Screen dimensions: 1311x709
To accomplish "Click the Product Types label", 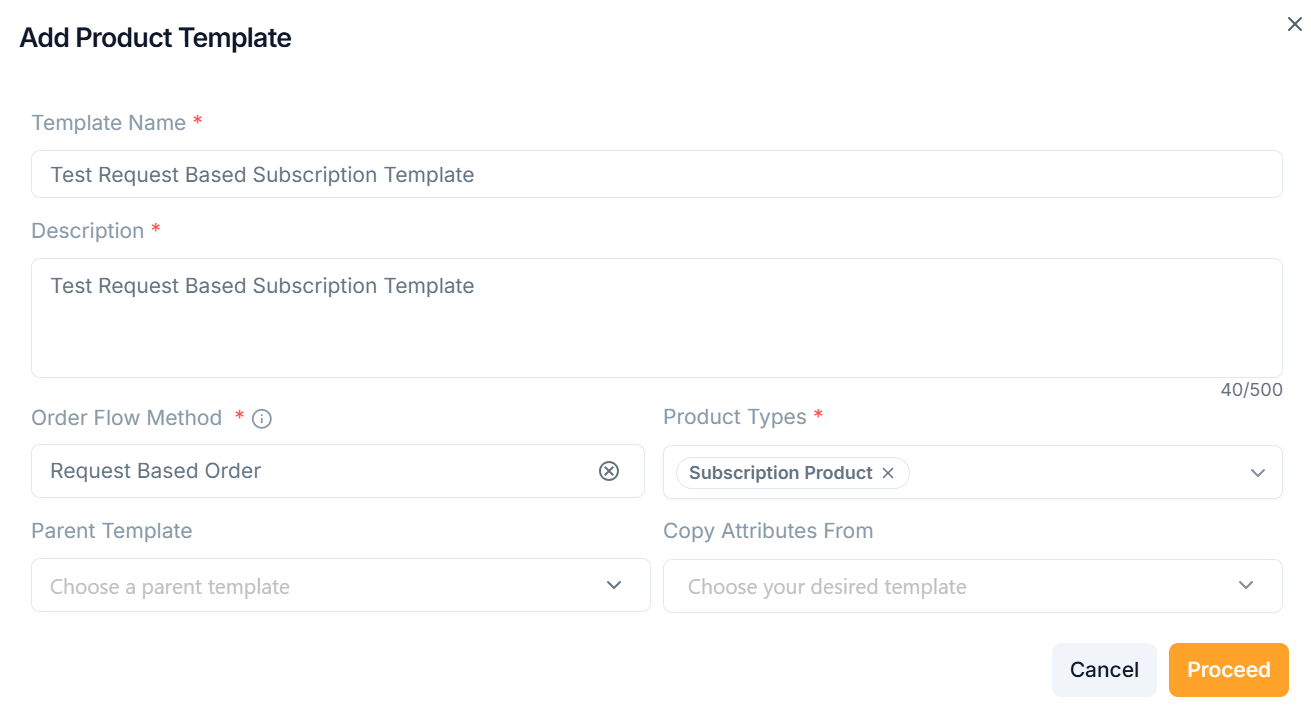I will tap(735, 417).
